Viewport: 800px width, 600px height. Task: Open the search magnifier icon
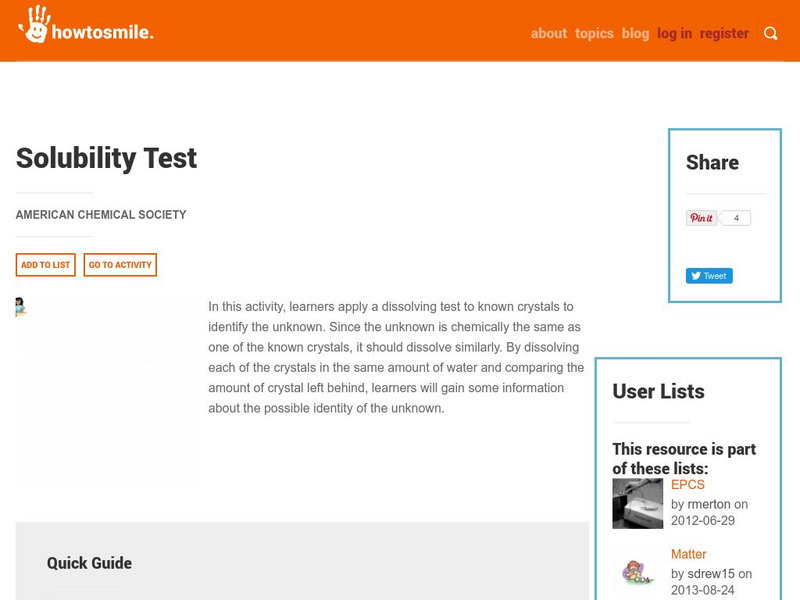click(x=770, y=33)
